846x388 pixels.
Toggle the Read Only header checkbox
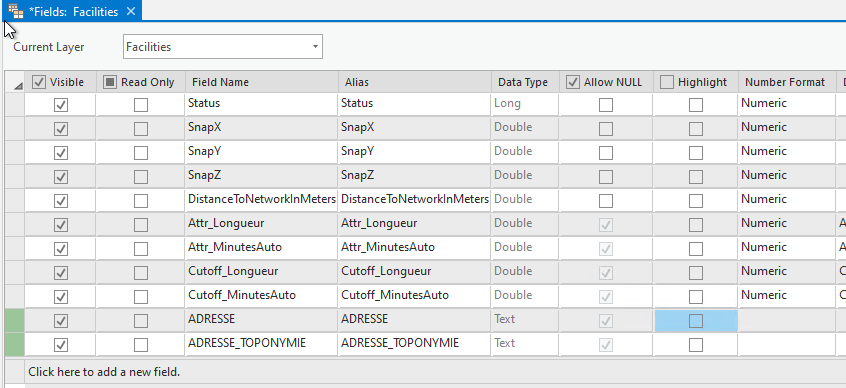coord(110,82)
